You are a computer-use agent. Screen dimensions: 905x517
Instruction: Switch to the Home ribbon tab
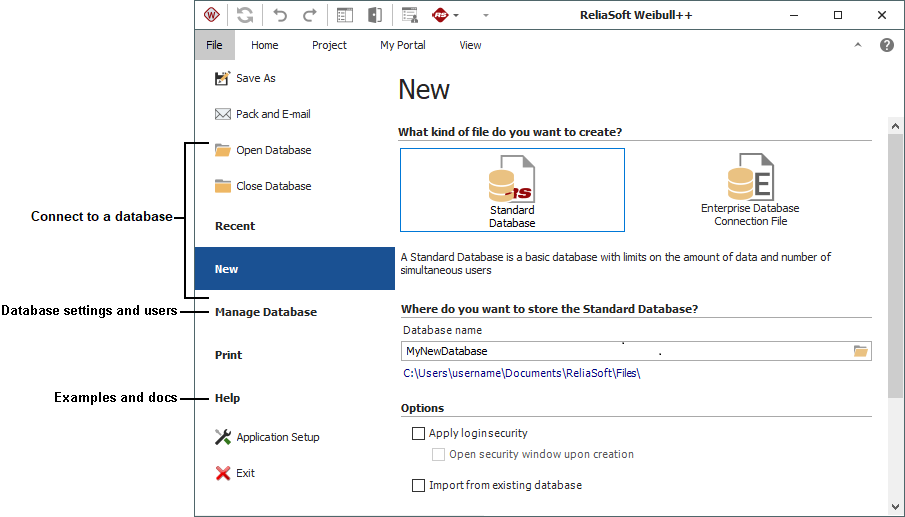(x=265, y=45)
